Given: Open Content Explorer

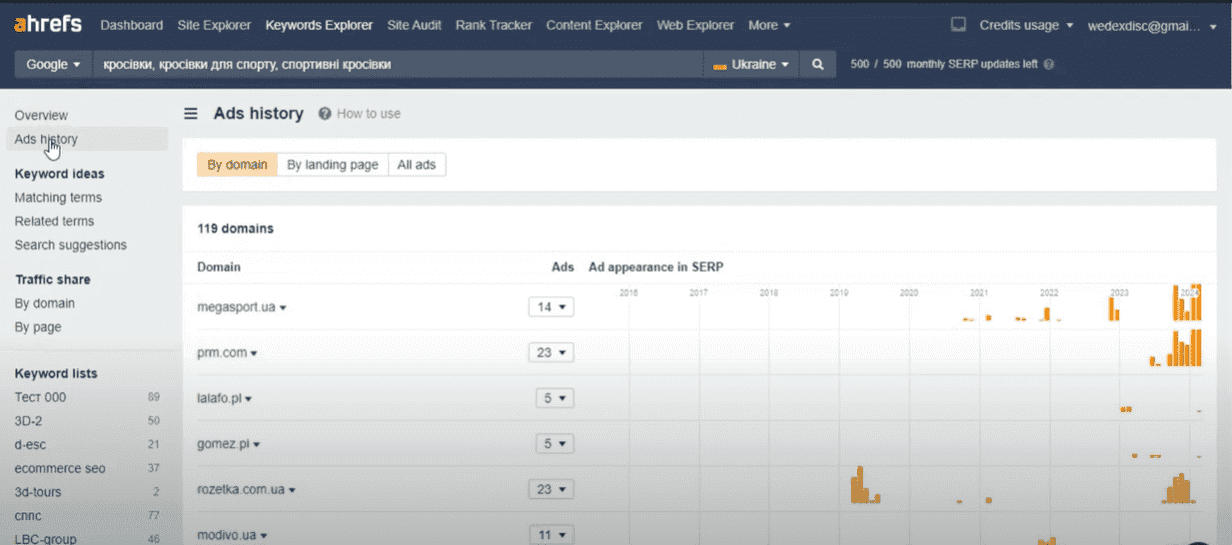Looking at the screenshot, I should coord(594,25).
